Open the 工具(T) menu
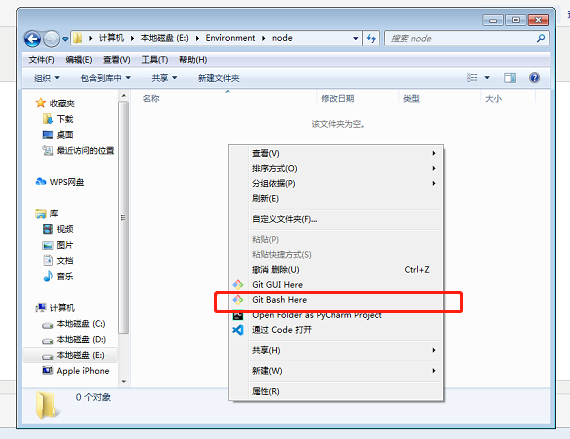The image size is (570, 439). [154, 60]
